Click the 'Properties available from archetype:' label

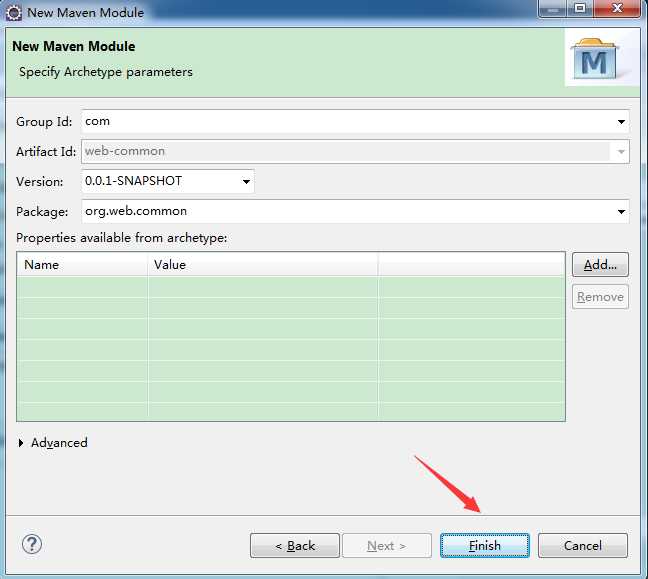point(122,238)
